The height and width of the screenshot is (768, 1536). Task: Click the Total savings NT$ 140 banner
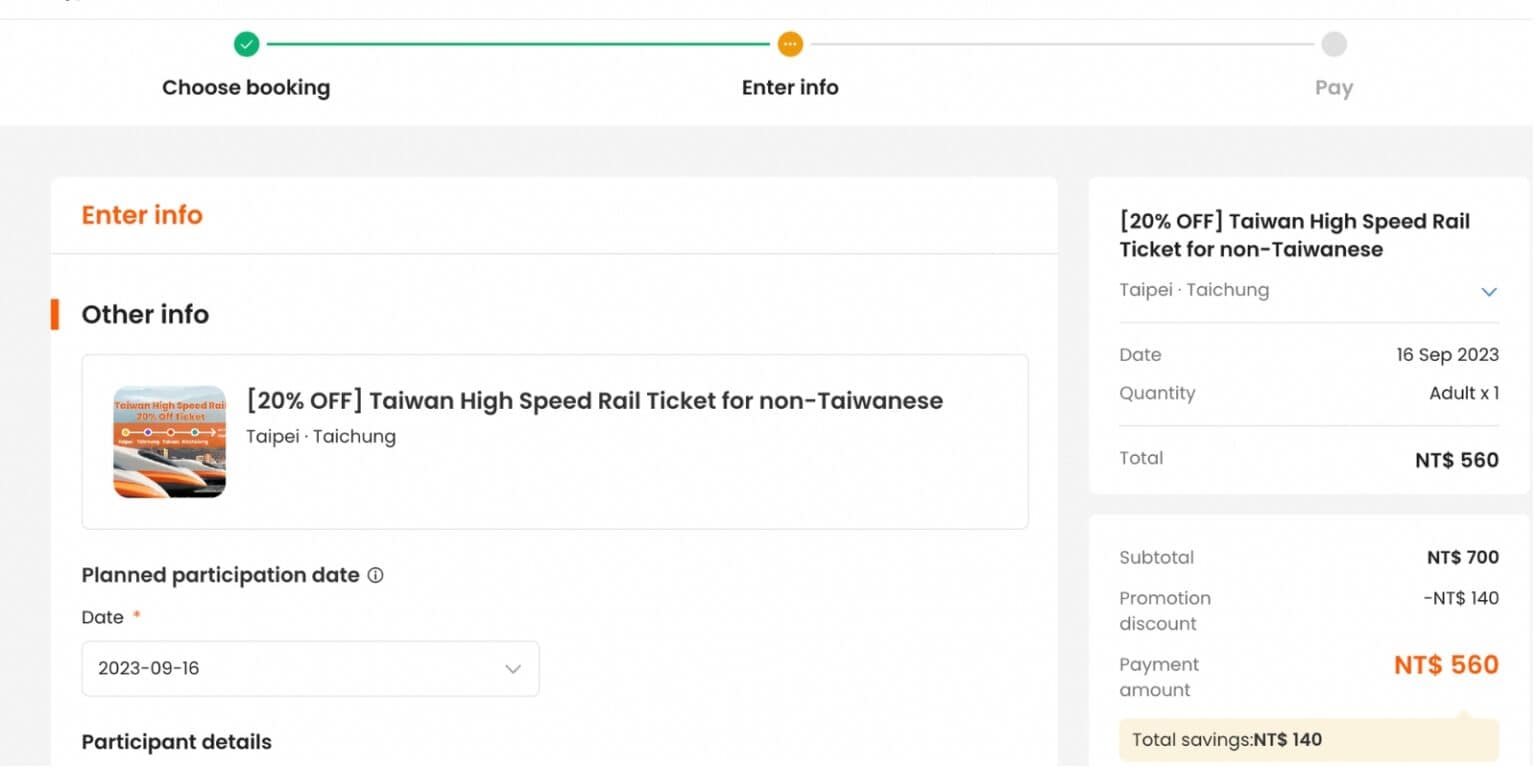tap(1308, 739)
